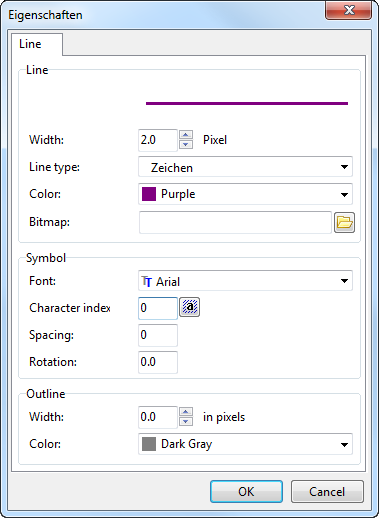Click the 'Bitmap:' label
The width and height of the screenshot is (380, 518).
point(50,222)
